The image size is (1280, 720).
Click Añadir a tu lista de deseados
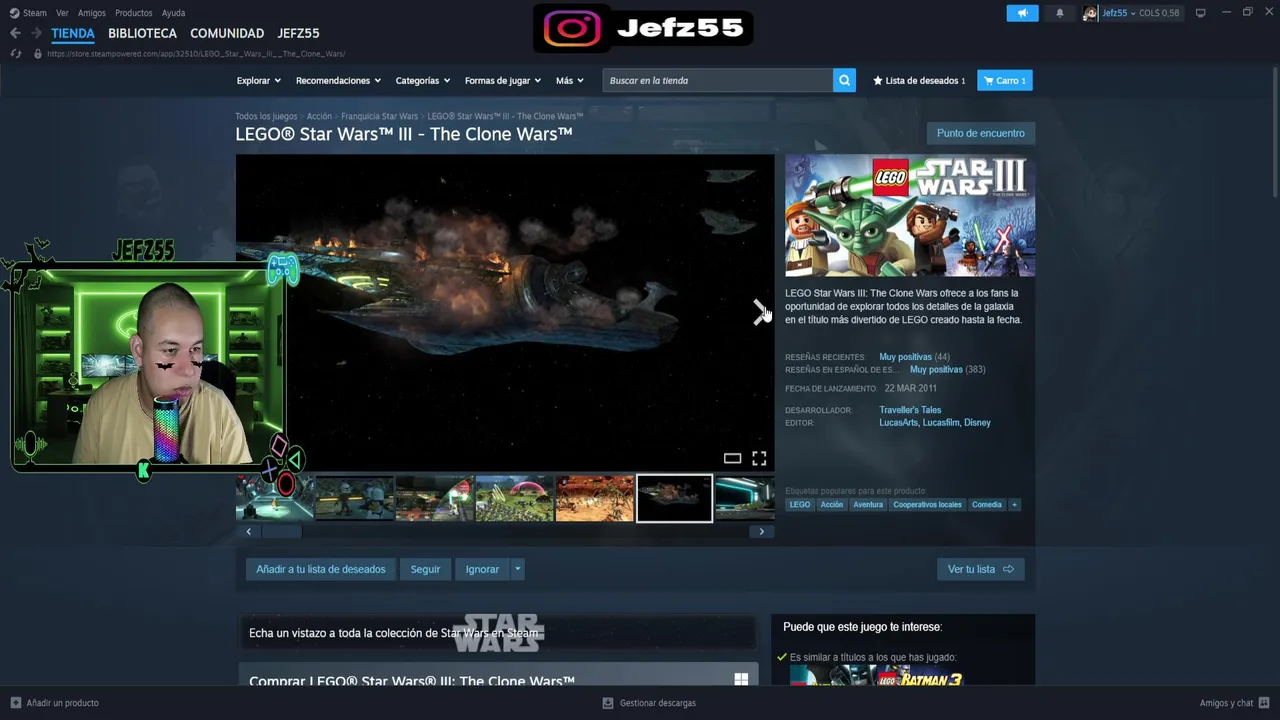point(320,569)
